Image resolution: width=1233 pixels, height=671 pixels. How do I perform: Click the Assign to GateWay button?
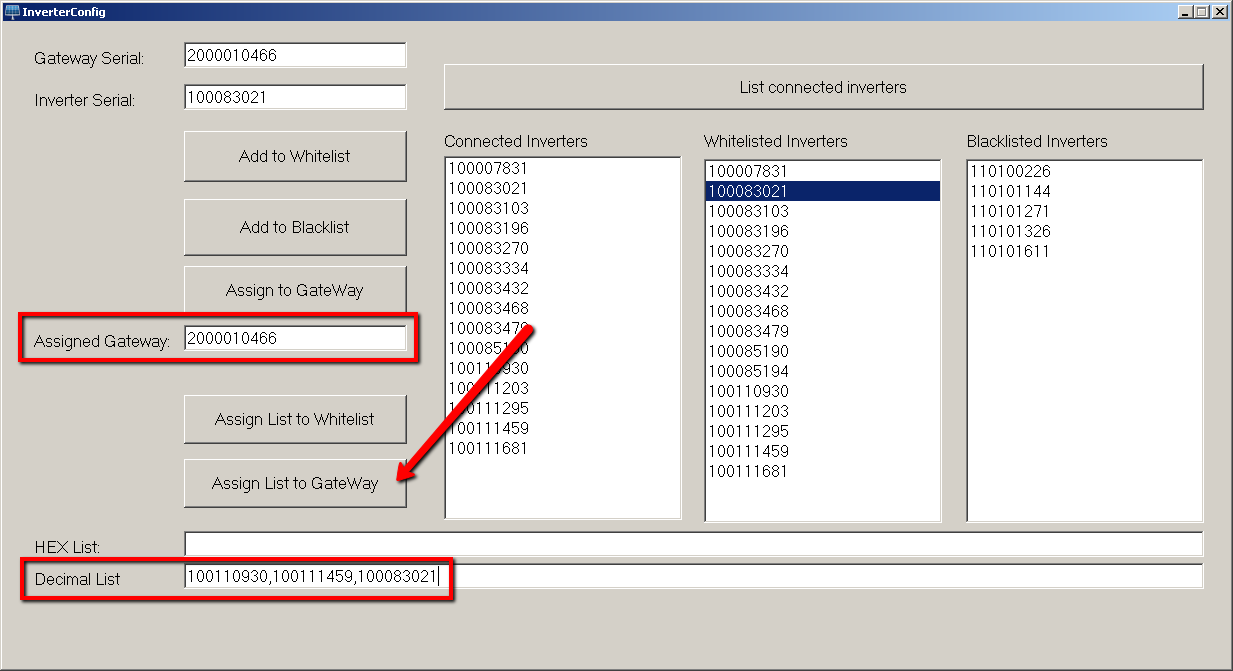(295, 290)
